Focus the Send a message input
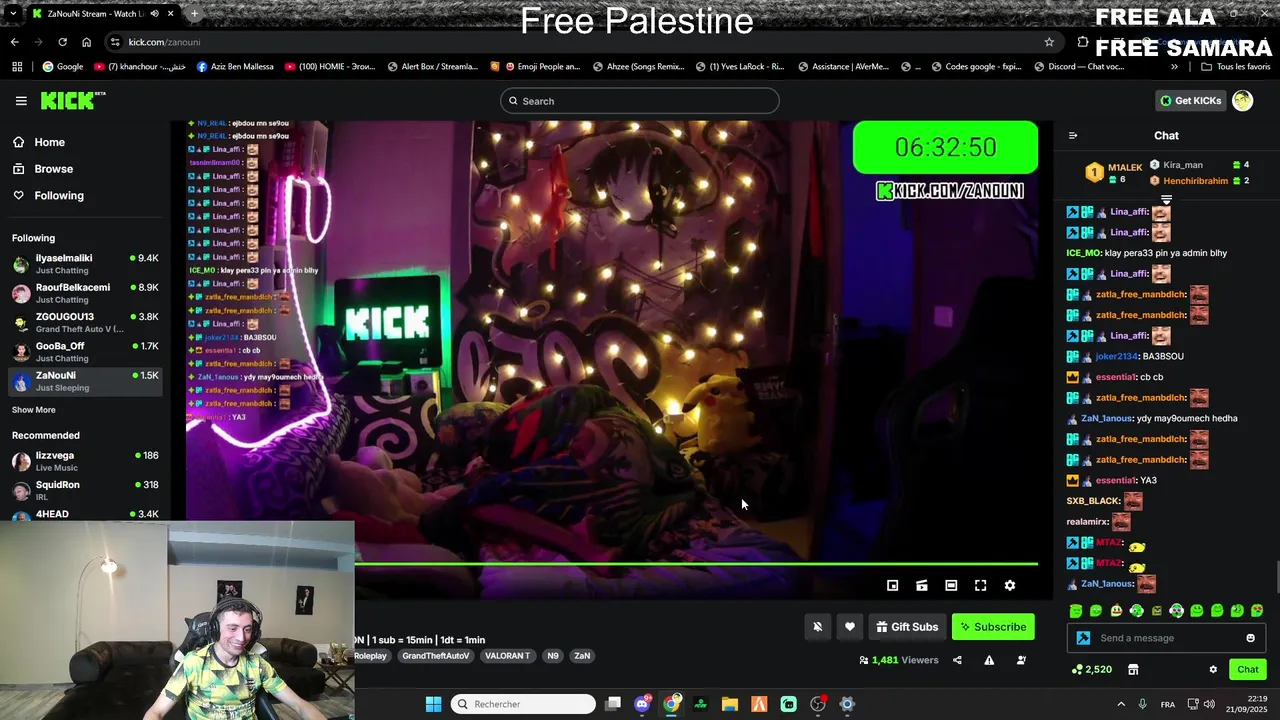This screenshot has width=1280, height=720. [x=1166, y=638]
